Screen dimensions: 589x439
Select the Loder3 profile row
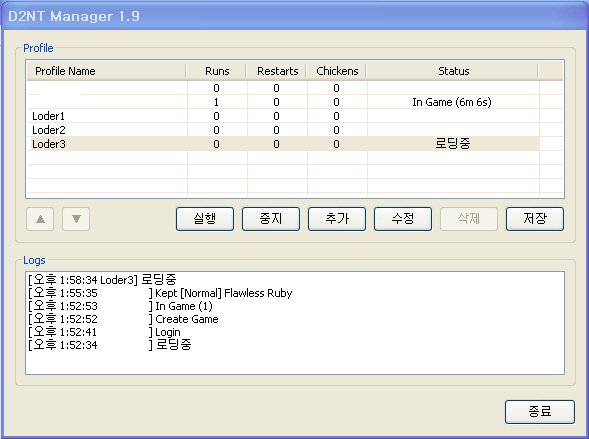[283, 144]
